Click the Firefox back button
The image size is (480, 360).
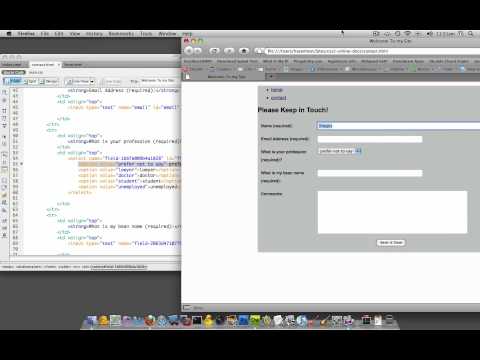pyautogui.click(x=189, y=51)
